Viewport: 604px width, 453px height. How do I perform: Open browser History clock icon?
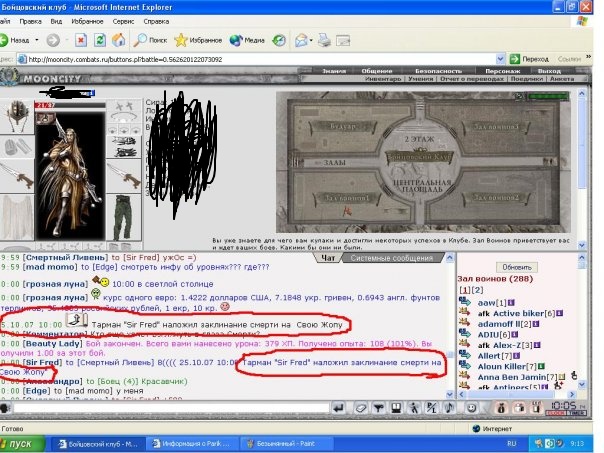click(x=279, y=40)
